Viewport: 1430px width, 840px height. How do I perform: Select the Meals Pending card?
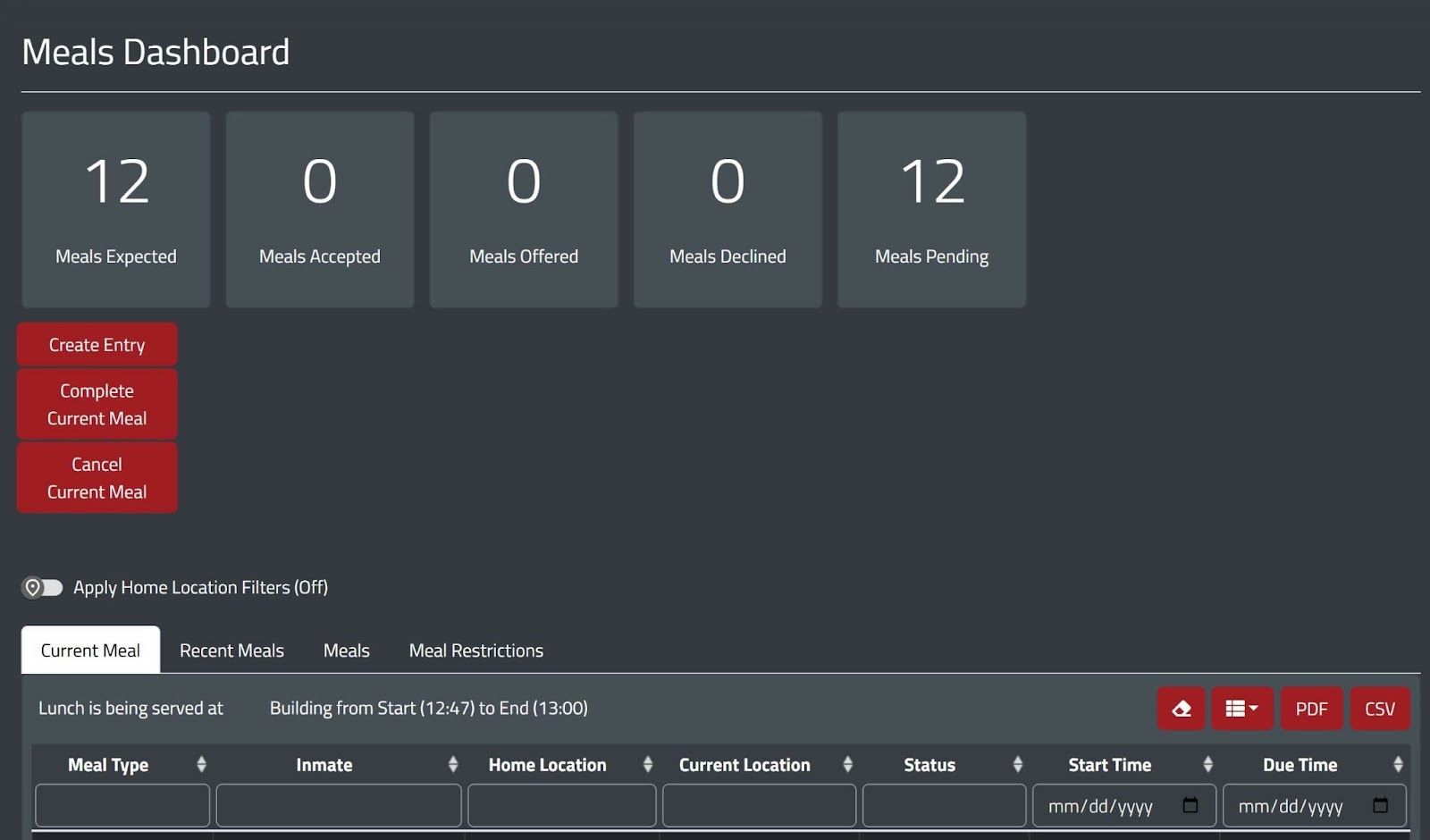tap(931, 210)
